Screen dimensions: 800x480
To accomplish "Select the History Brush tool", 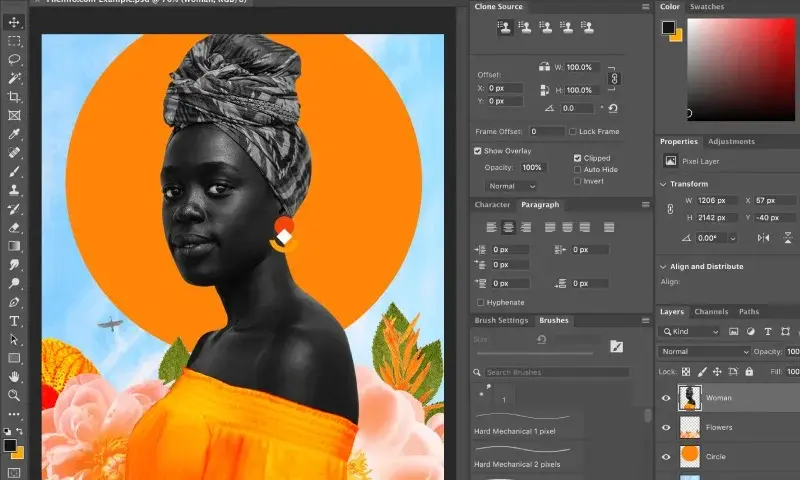I will pos(14,209).
